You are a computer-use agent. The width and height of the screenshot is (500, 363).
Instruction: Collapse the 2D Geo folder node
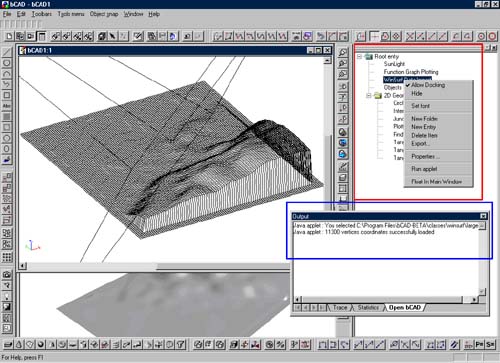pos(369,96)
